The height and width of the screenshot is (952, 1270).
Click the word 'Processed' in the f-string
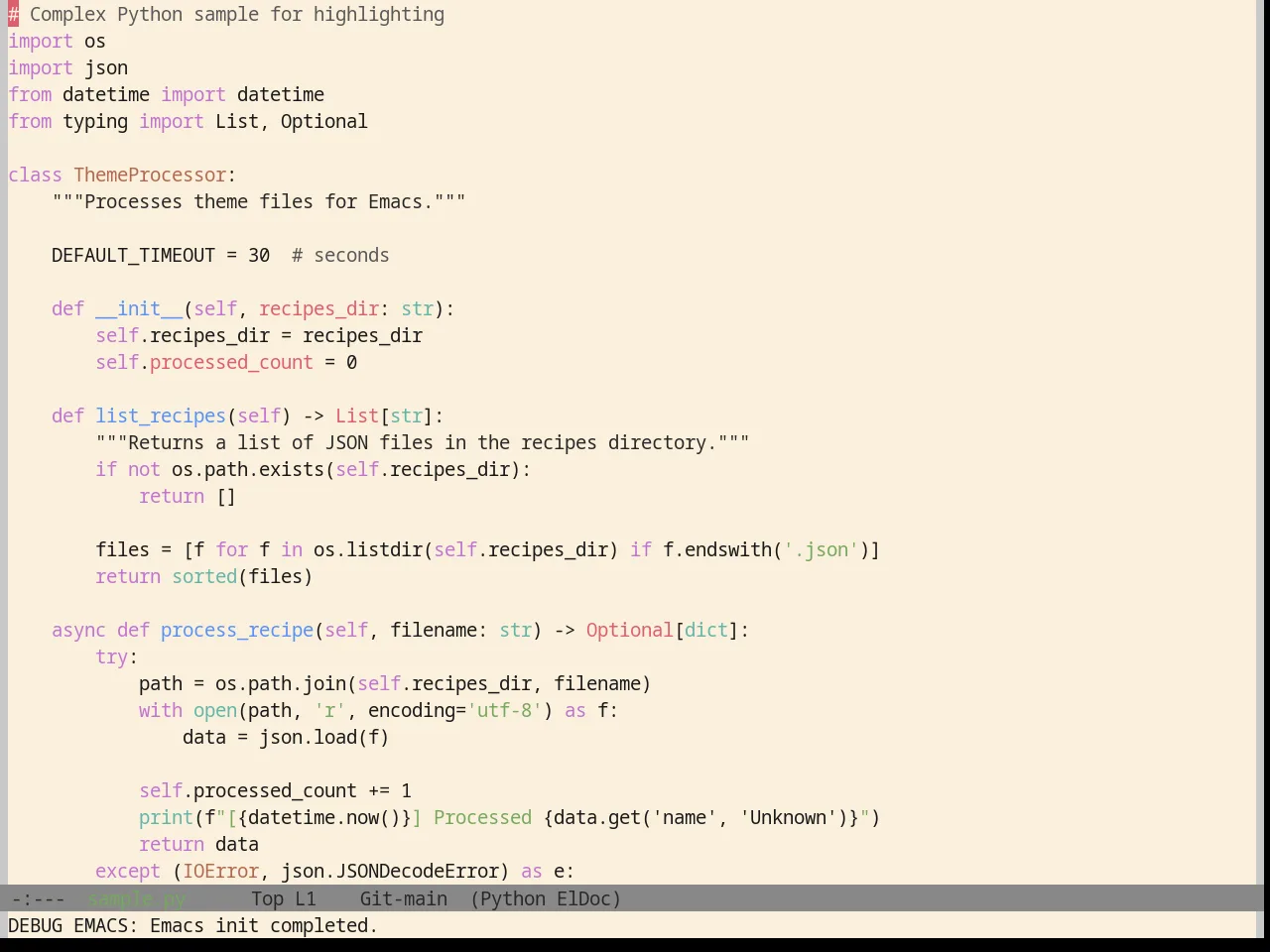(x=482, y=818)
